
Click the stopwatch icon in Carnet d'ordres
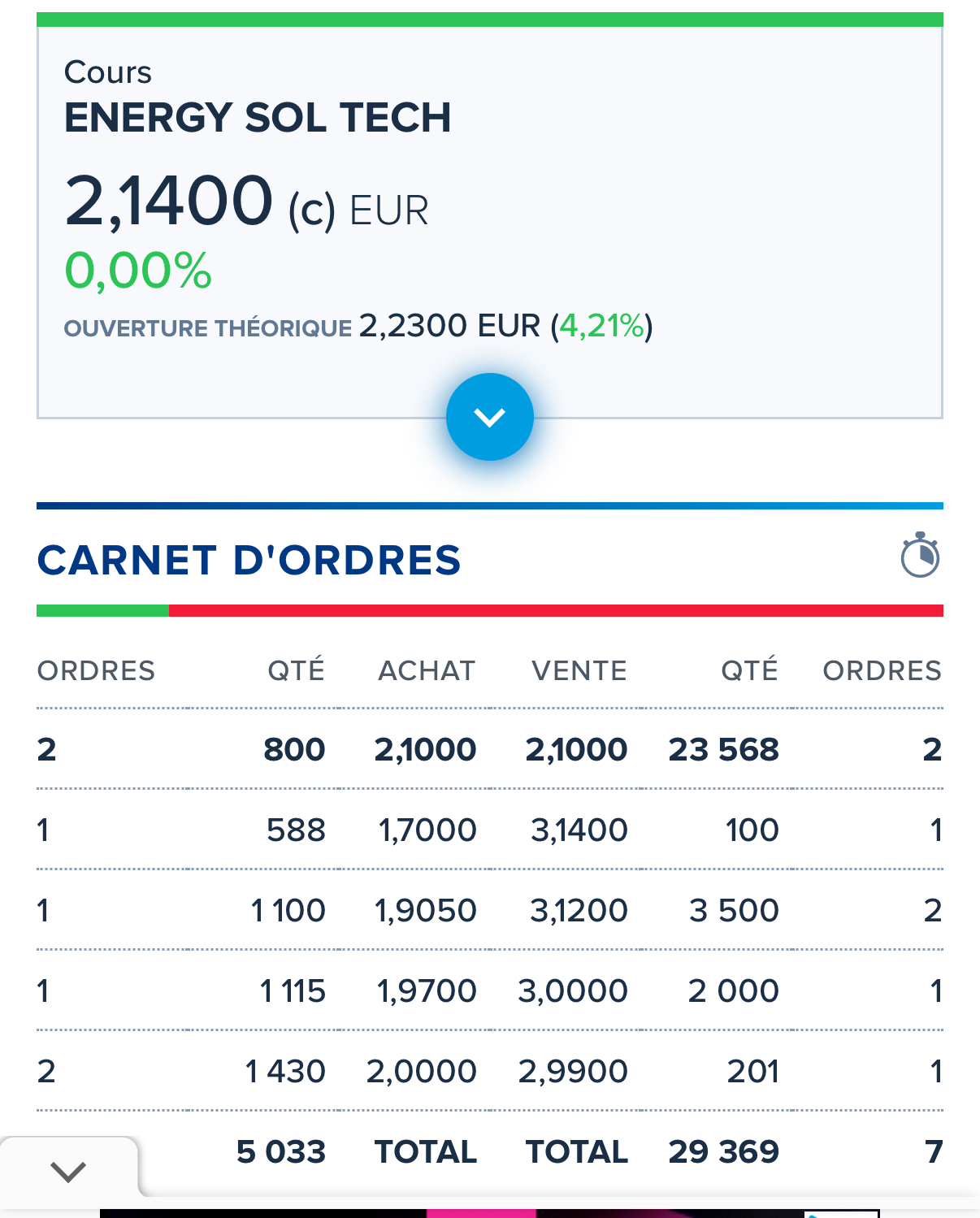click(920, 556)
